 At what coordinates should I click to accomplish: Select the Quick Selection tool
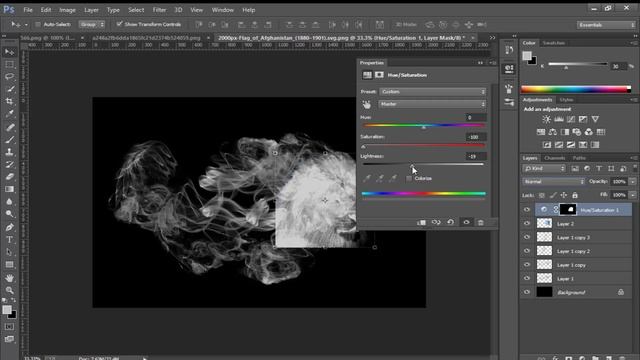coord(9,89)
